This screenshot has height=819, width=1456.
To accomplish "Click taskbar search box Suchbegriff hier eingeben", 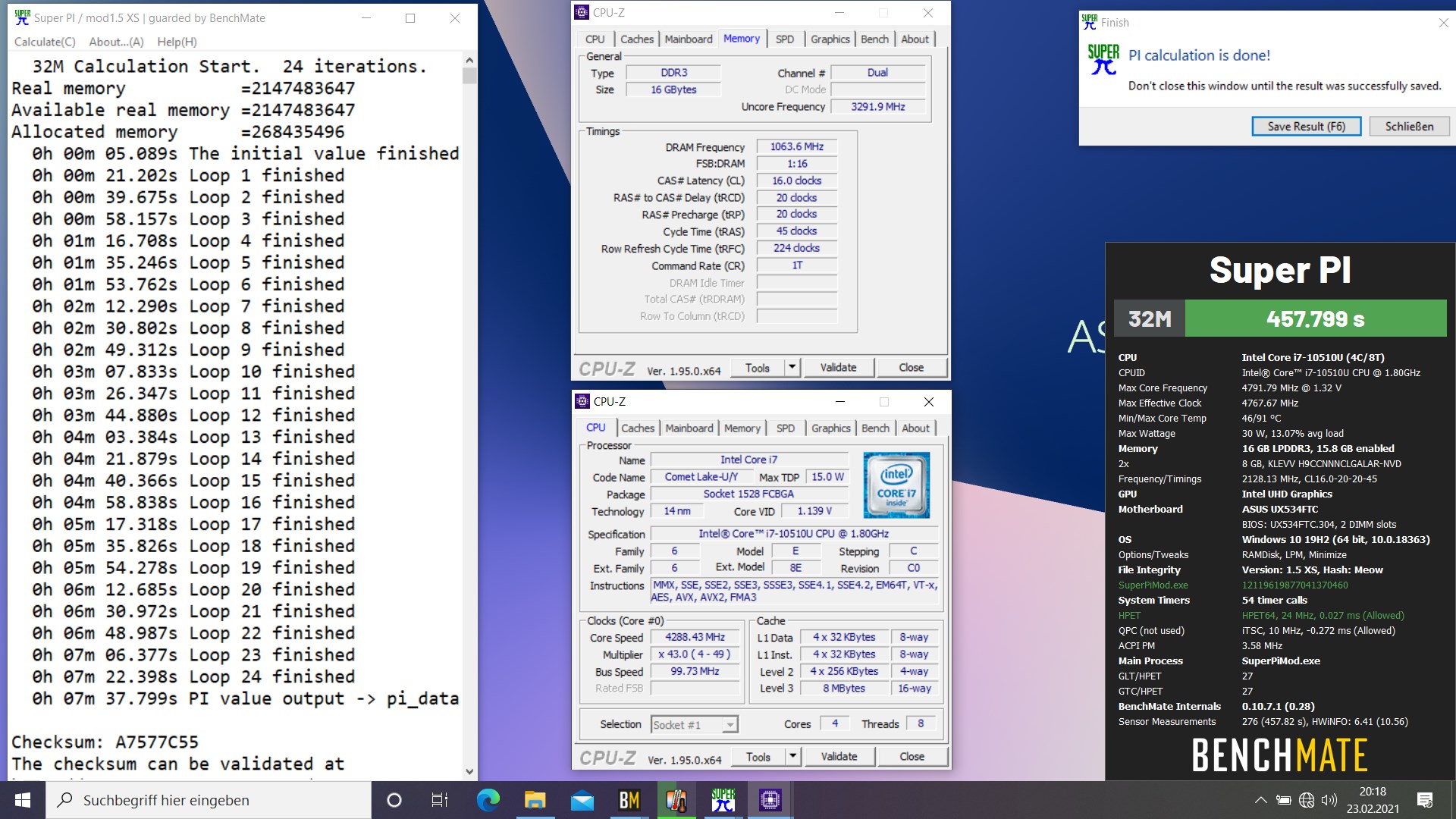I will (x=209, y=800).
